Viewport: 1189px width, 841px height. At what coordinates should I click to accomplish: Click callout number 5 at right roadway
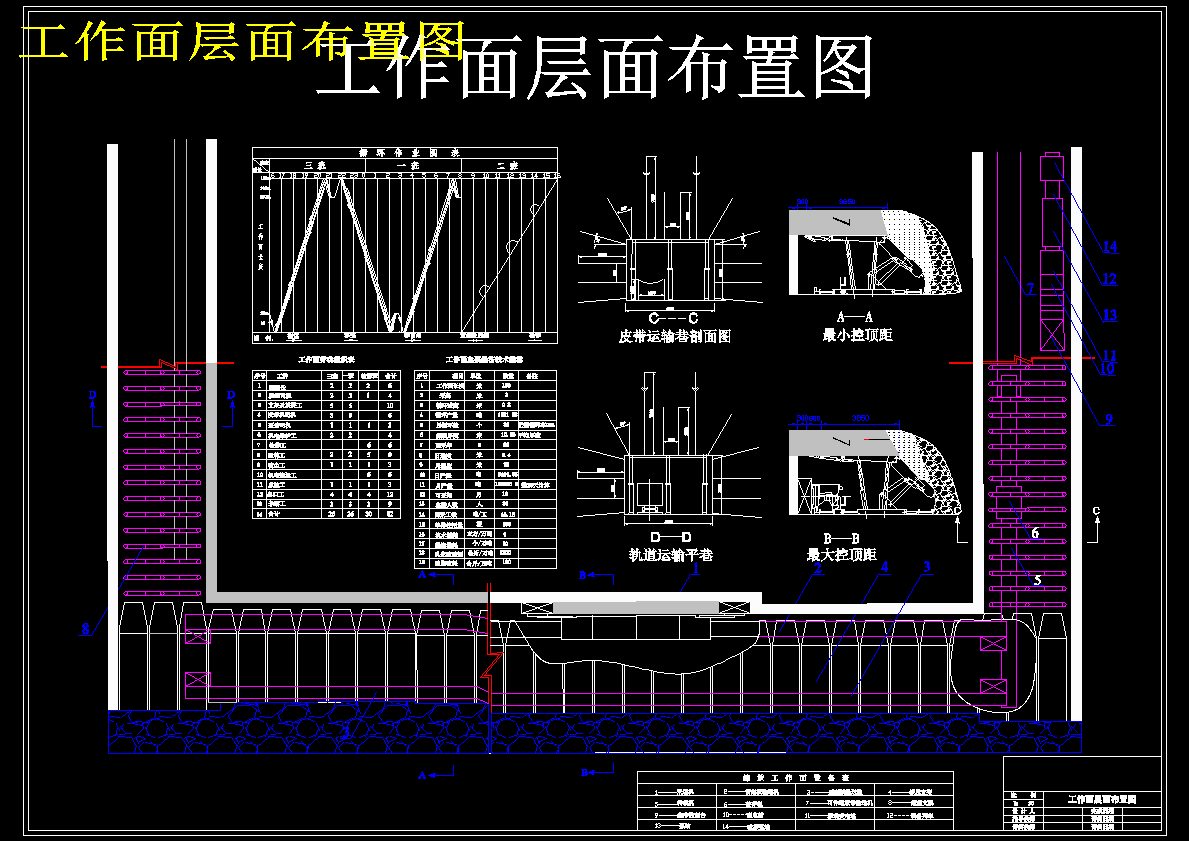[x=1037, y=580]
